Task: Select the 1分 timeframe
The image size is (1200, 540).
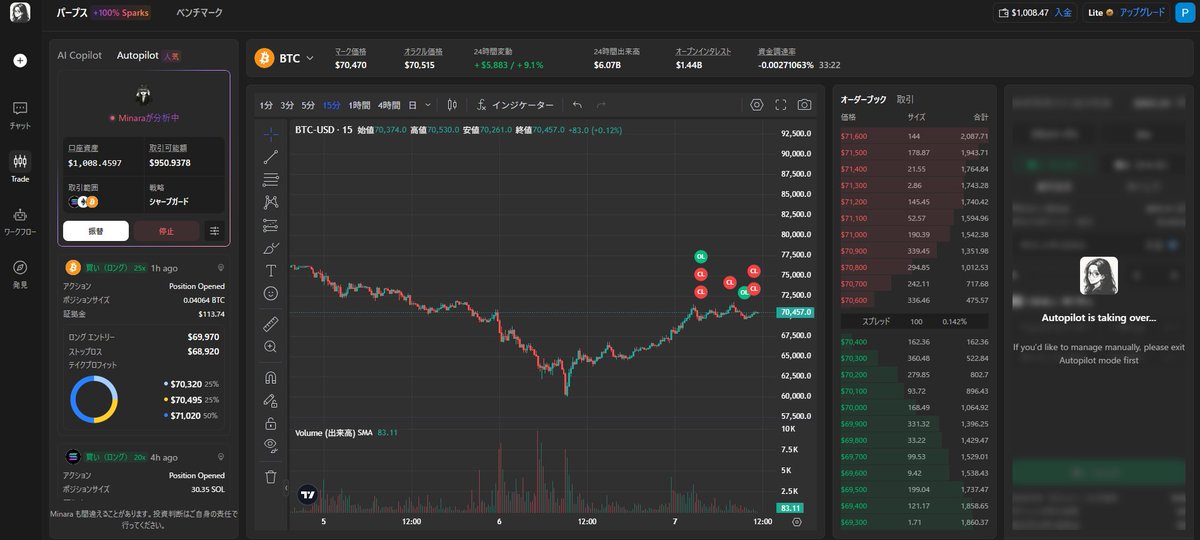Action: 266,105
